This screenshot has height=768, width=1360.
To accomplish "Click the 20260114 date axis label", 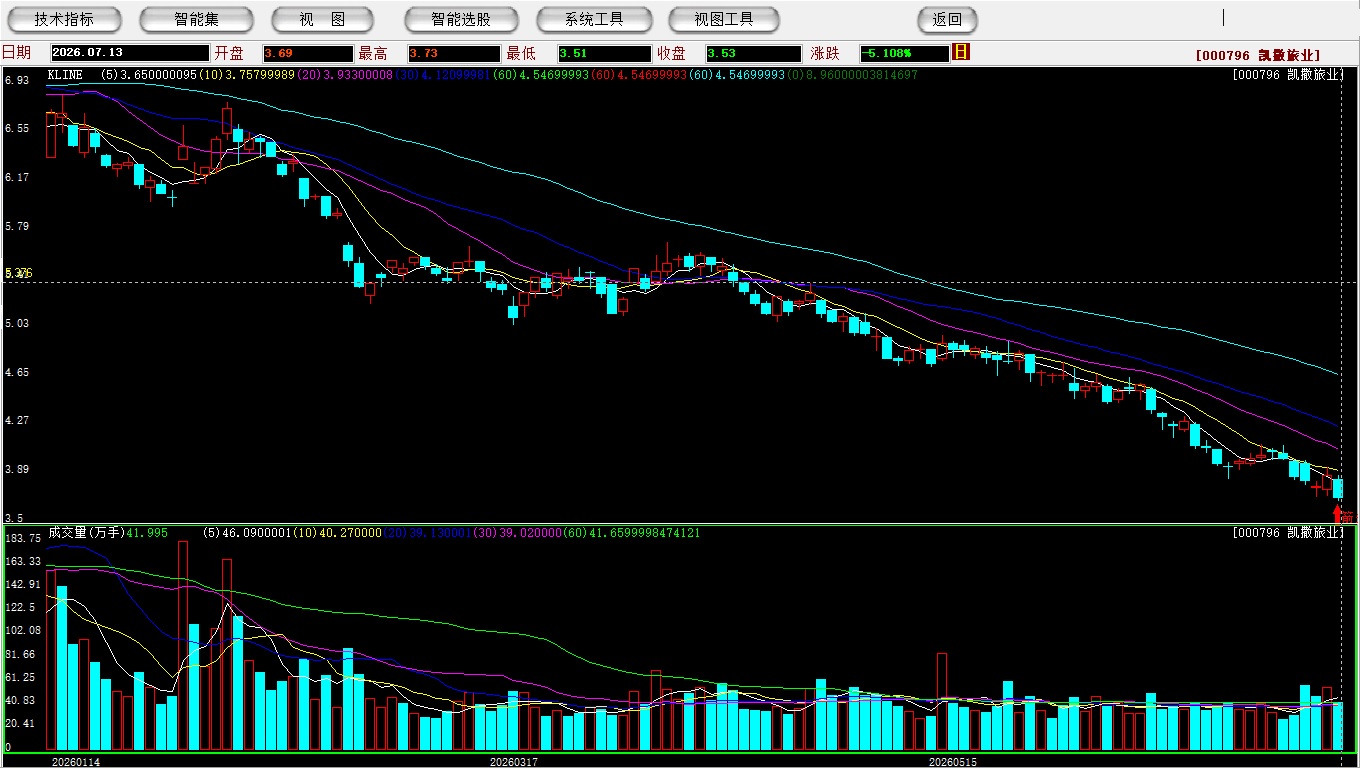I will (76, 762).
